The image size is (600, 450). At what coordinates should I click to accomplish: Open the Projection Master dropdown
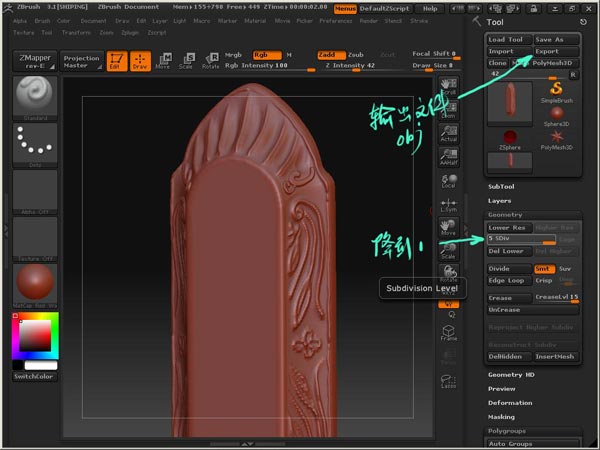[82, 61]
